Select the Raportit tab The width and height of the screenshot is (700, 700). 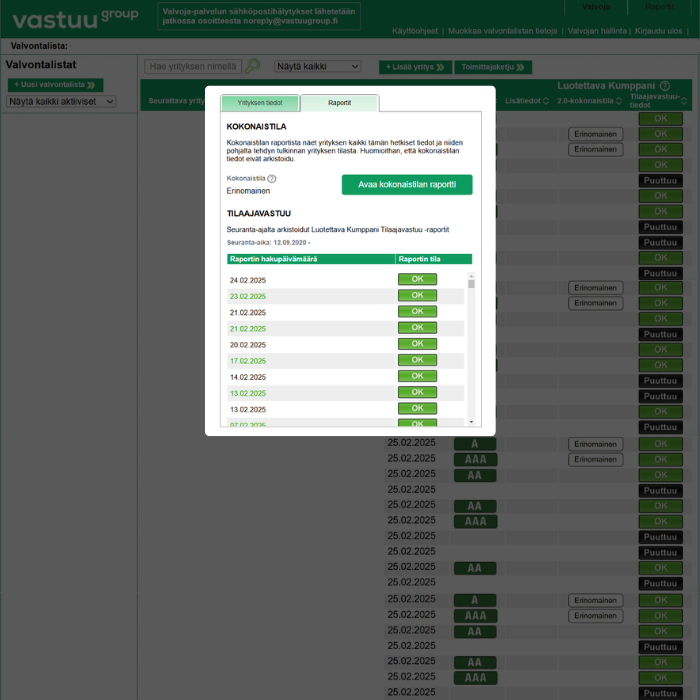pos(339,103)
